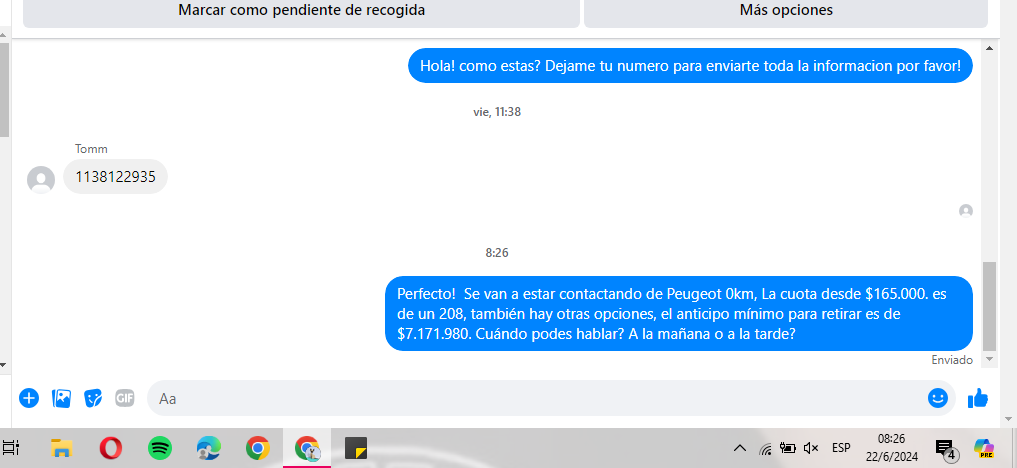
Task: Click Tomm's profile avatar
Action: click(41, 180)
